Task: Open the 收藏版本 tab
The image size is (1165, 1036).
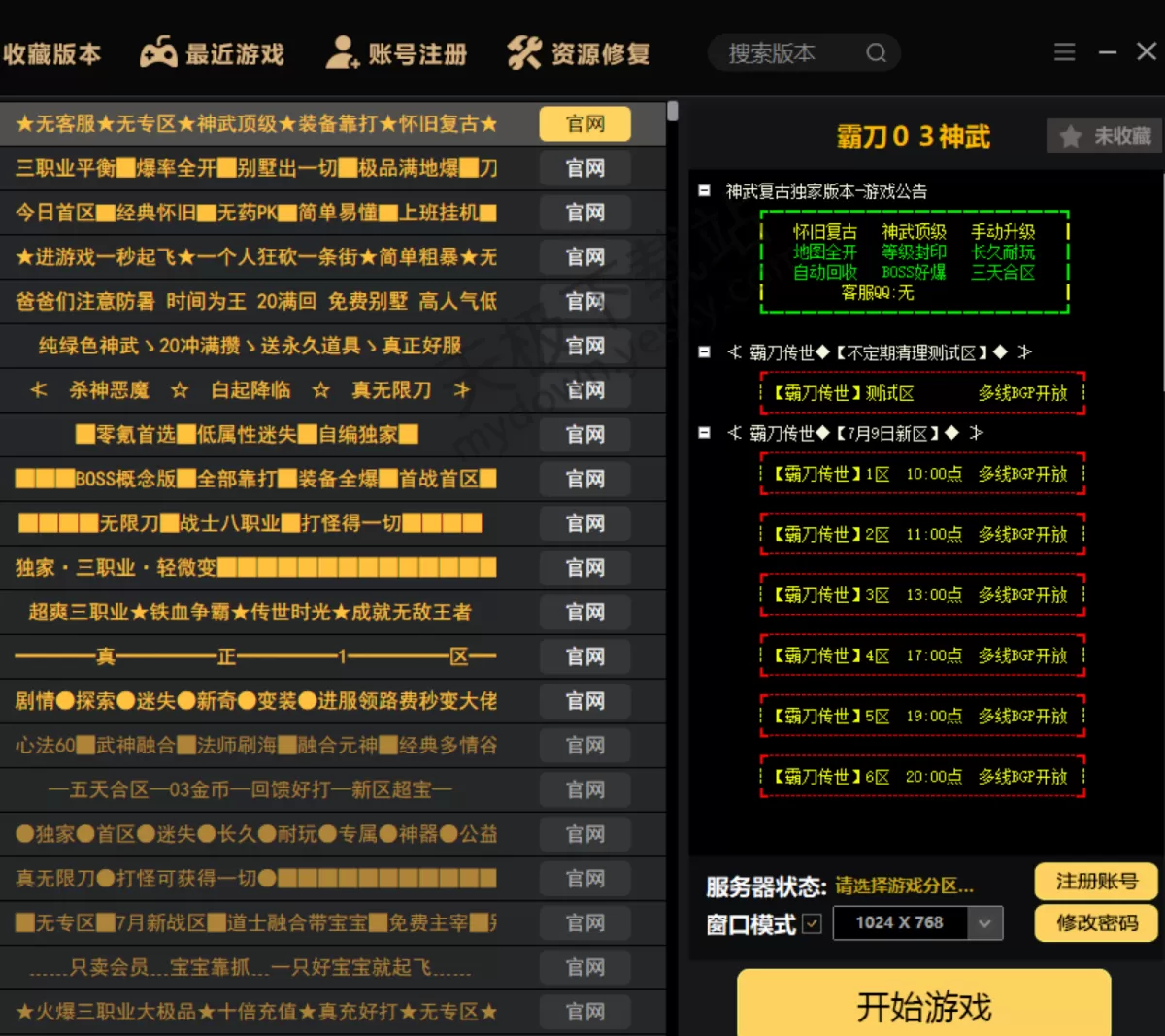Action: click(x=50, y=54)
